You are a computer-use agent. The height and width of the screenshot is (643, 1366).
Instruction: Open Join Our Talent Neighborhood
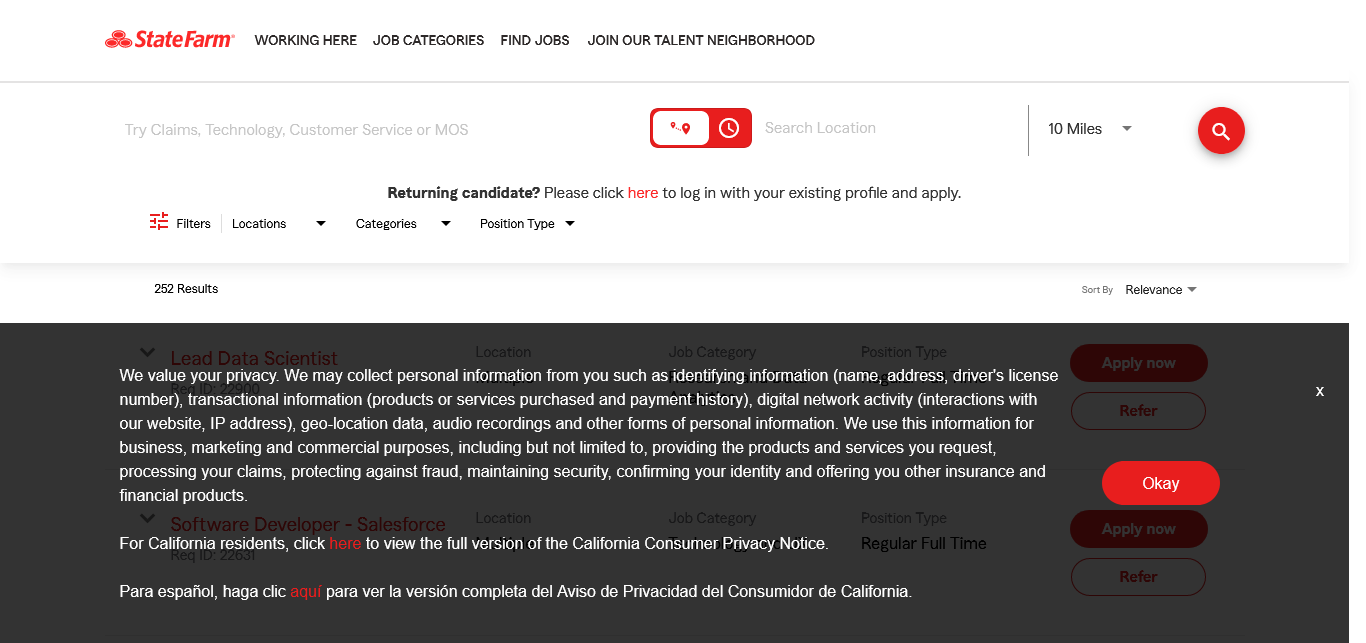(701, 41)
